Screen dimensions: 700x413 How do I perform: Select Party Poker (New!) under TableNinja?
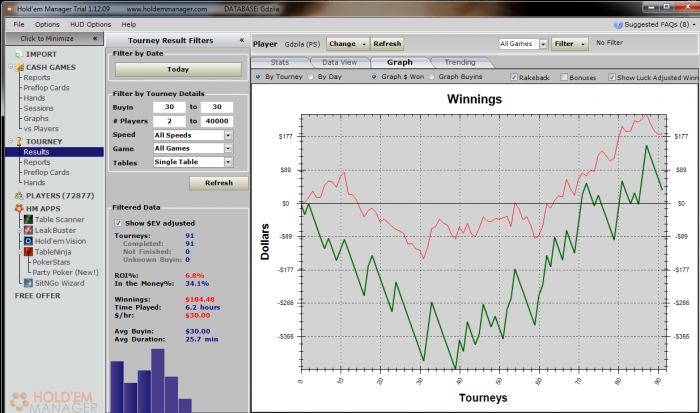(x=65, y=272)
